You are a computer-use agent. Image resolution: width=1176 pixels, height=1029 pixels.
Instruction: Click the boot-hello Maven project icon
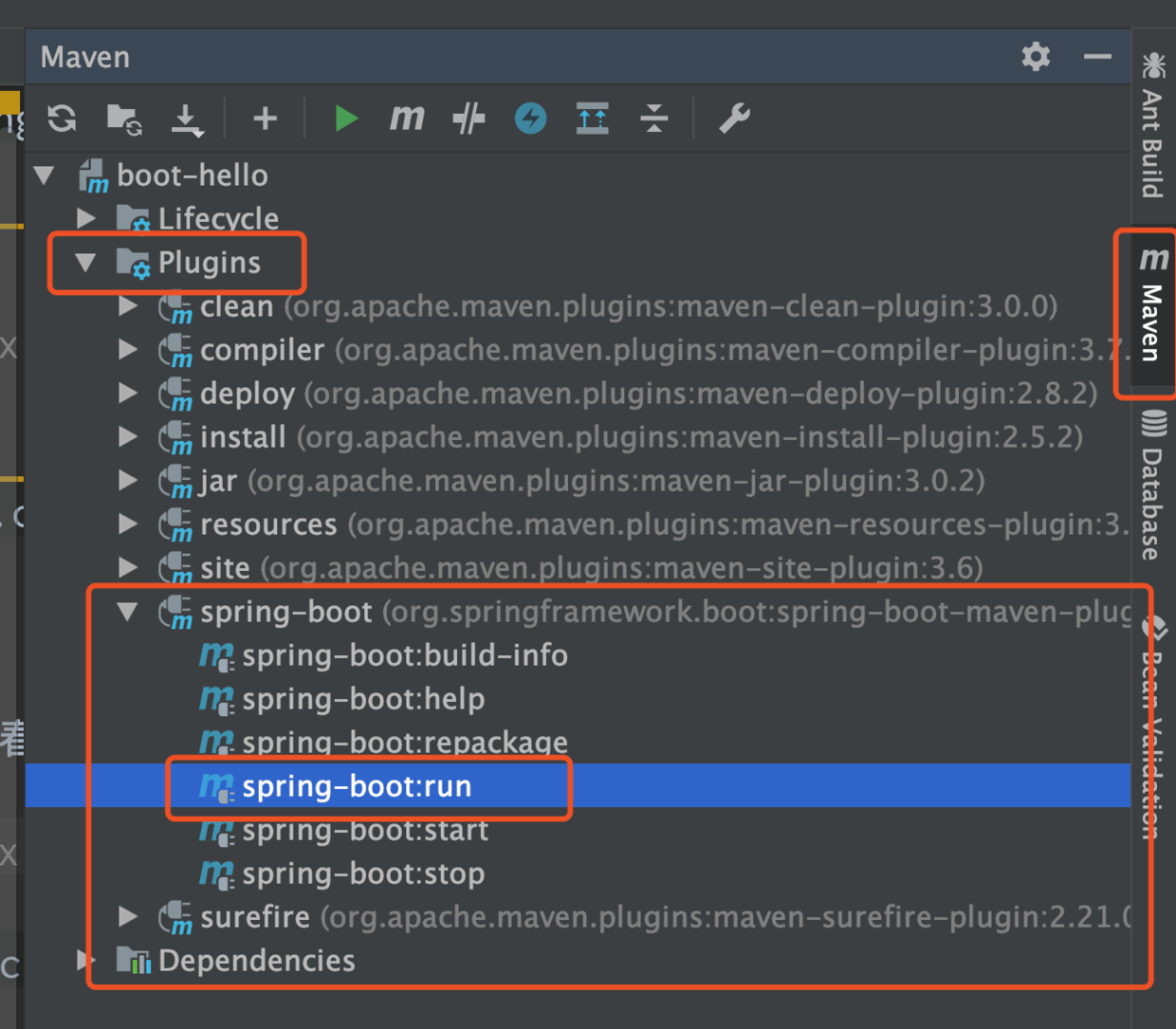click(x=93, y=176)
